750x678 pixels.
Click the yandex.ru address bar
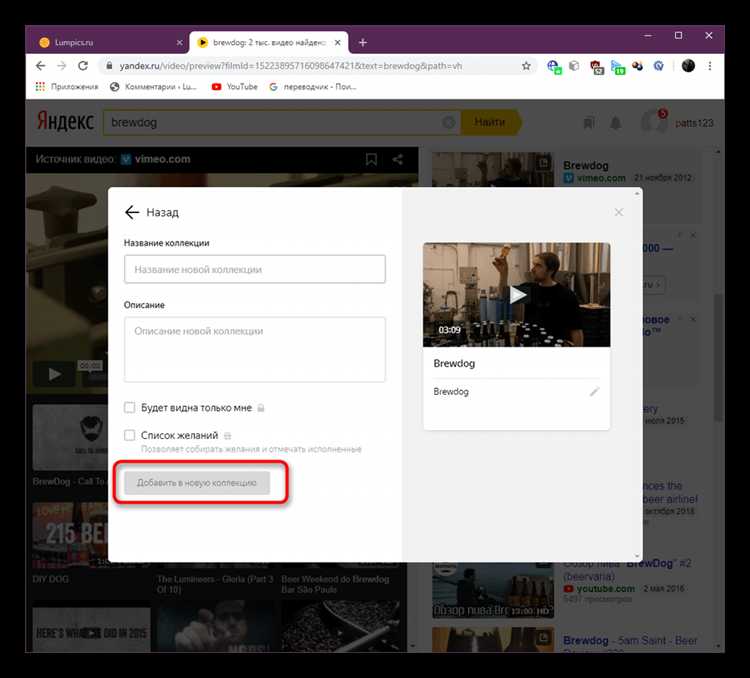[x=306, y=66]
